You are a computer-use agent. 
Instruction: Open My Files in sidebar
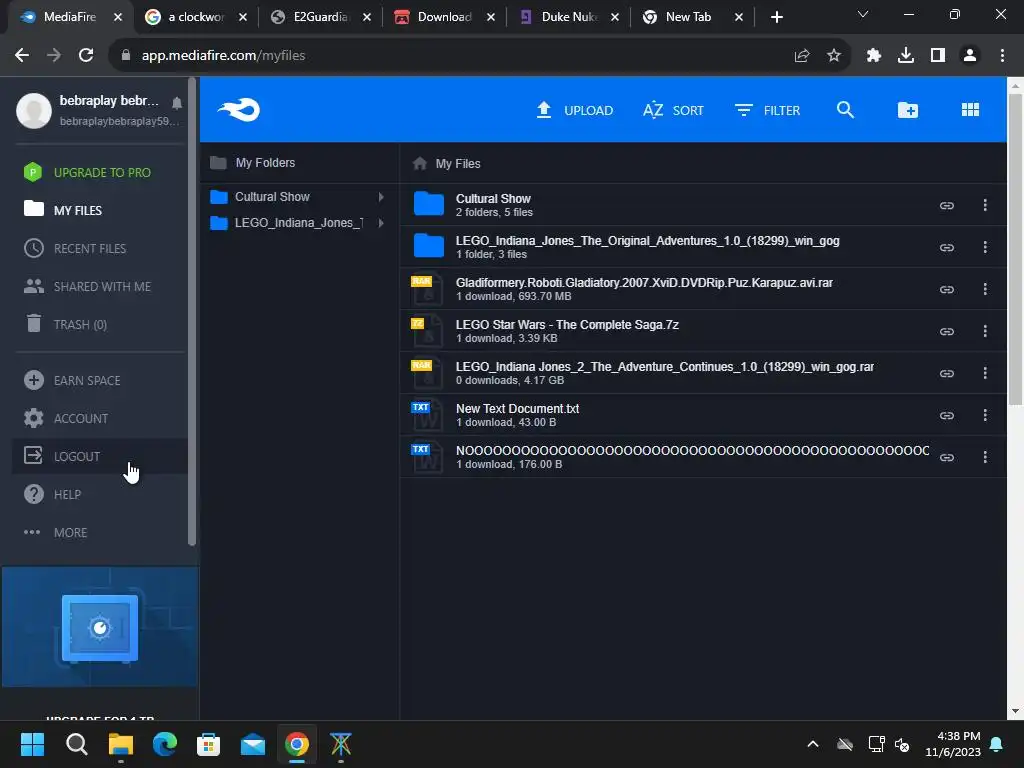(63, 210)
